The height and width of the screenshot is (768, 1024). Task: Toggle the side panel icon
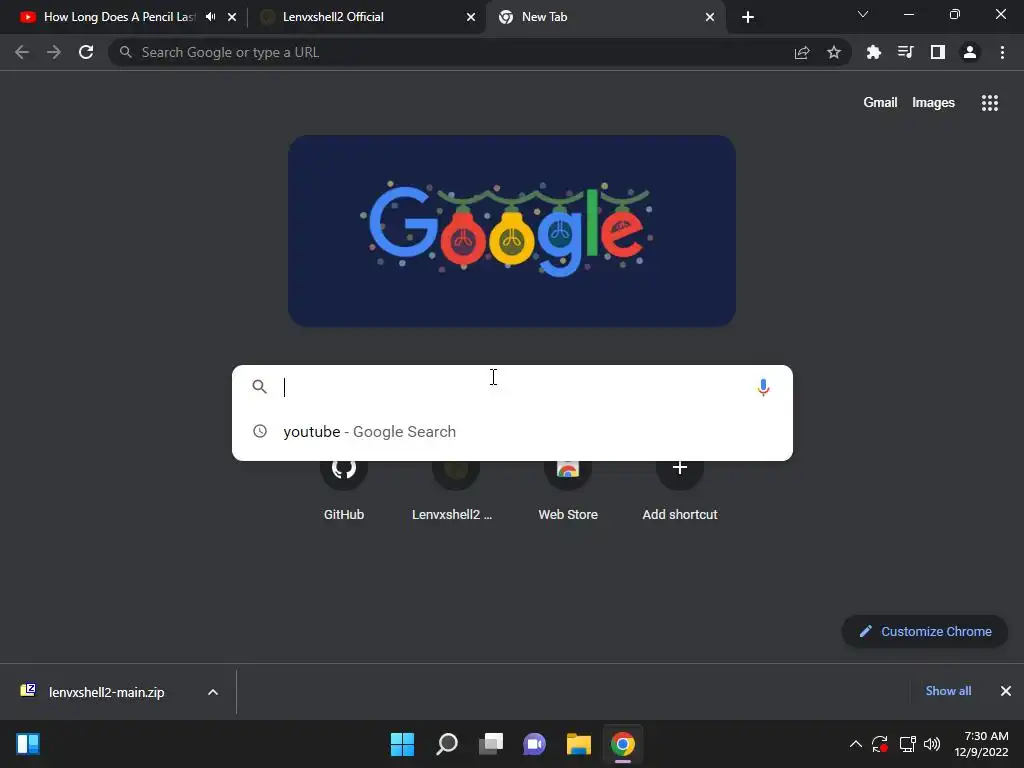pyautogui.click(x=938, y=52)
